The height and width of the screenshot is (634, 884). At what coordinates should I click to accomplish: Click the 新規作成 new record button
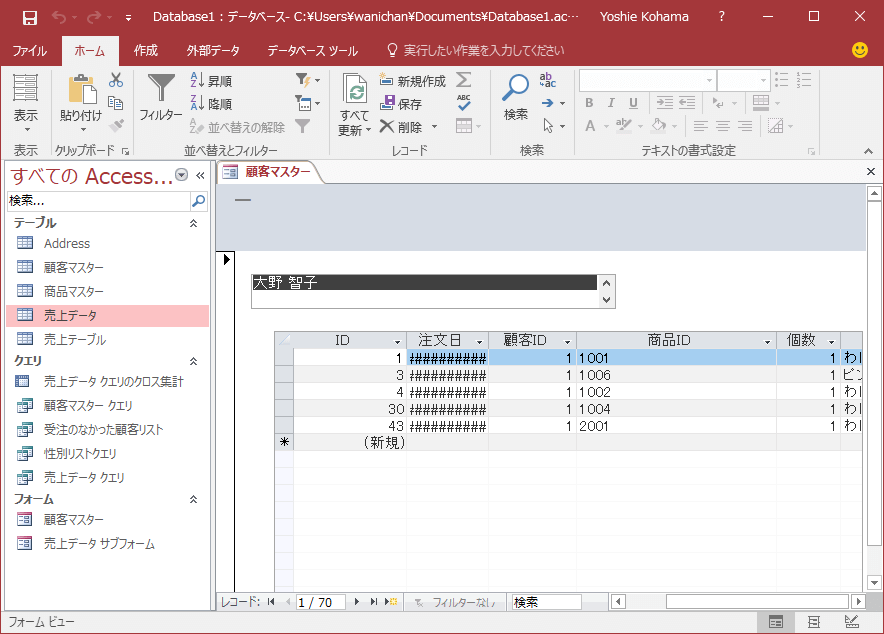pyautogui.click(x=413, y=81)
